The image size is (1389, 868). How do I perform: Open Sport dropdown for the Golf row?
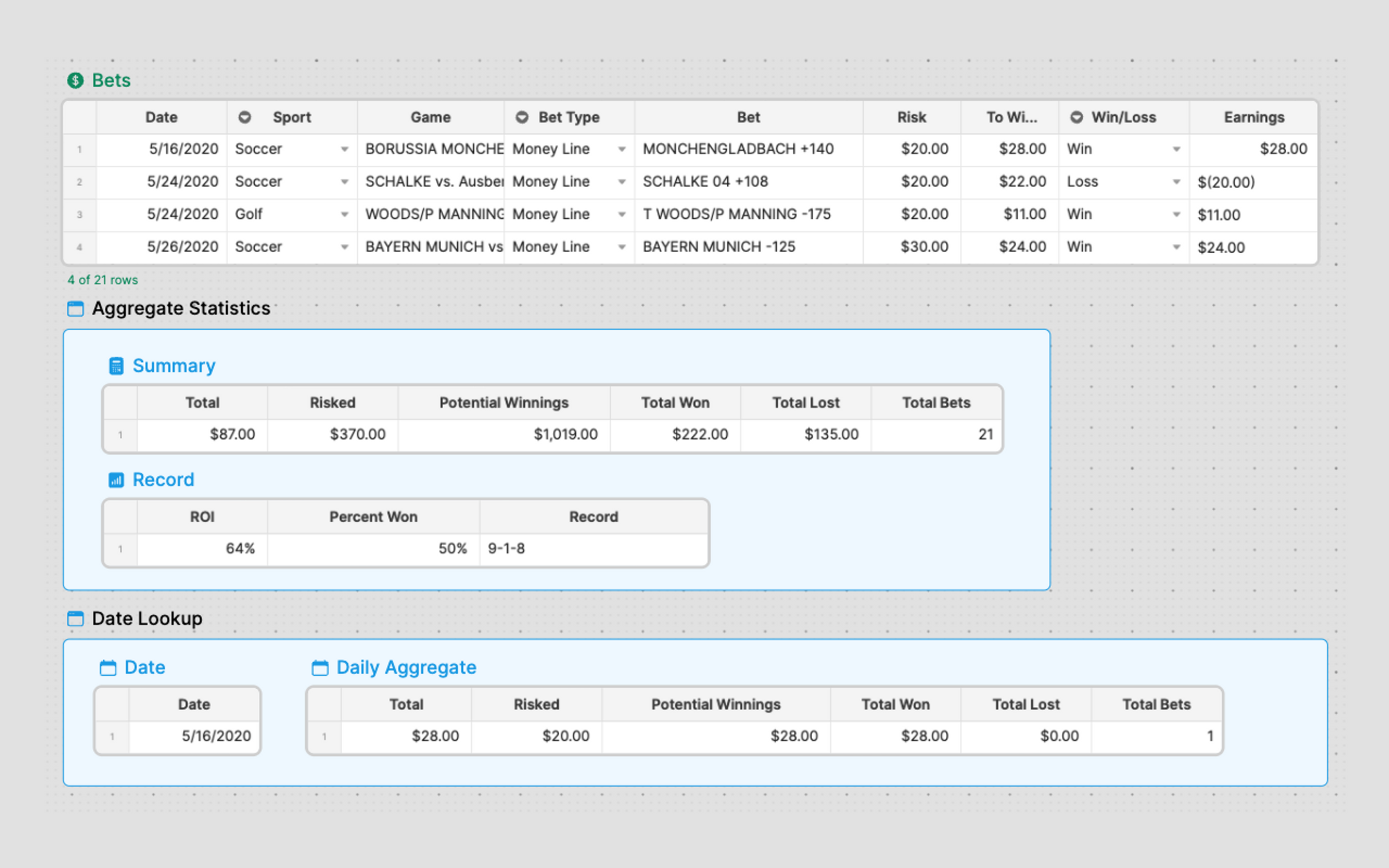click(345, 214)
